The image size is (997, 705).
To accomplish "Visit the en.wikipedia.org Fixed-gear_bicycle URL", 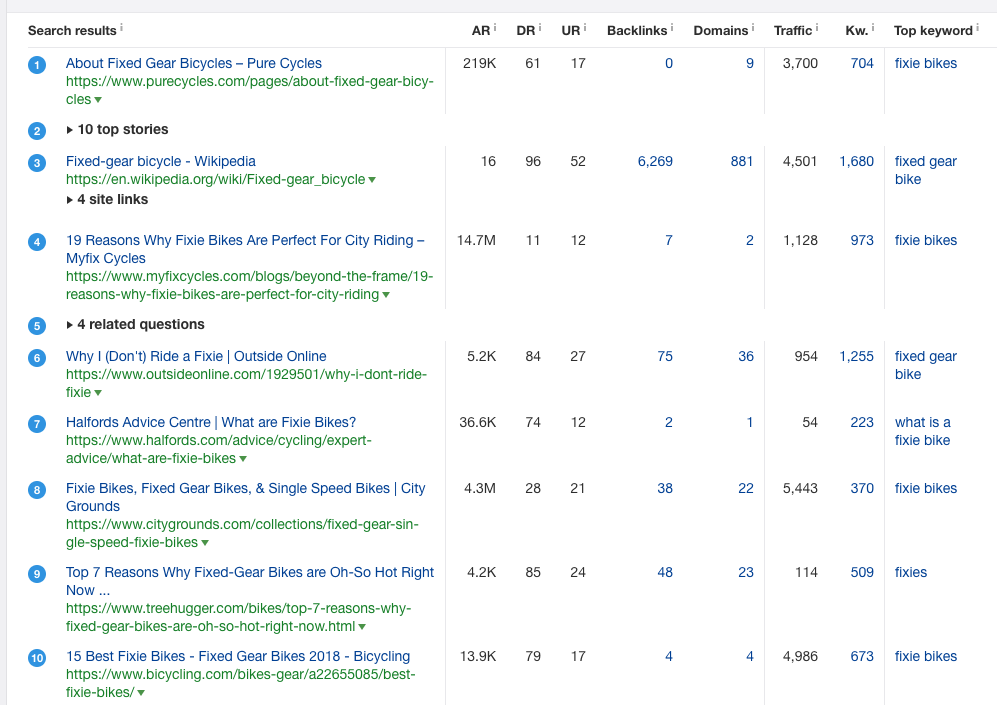I will [216, 180].
